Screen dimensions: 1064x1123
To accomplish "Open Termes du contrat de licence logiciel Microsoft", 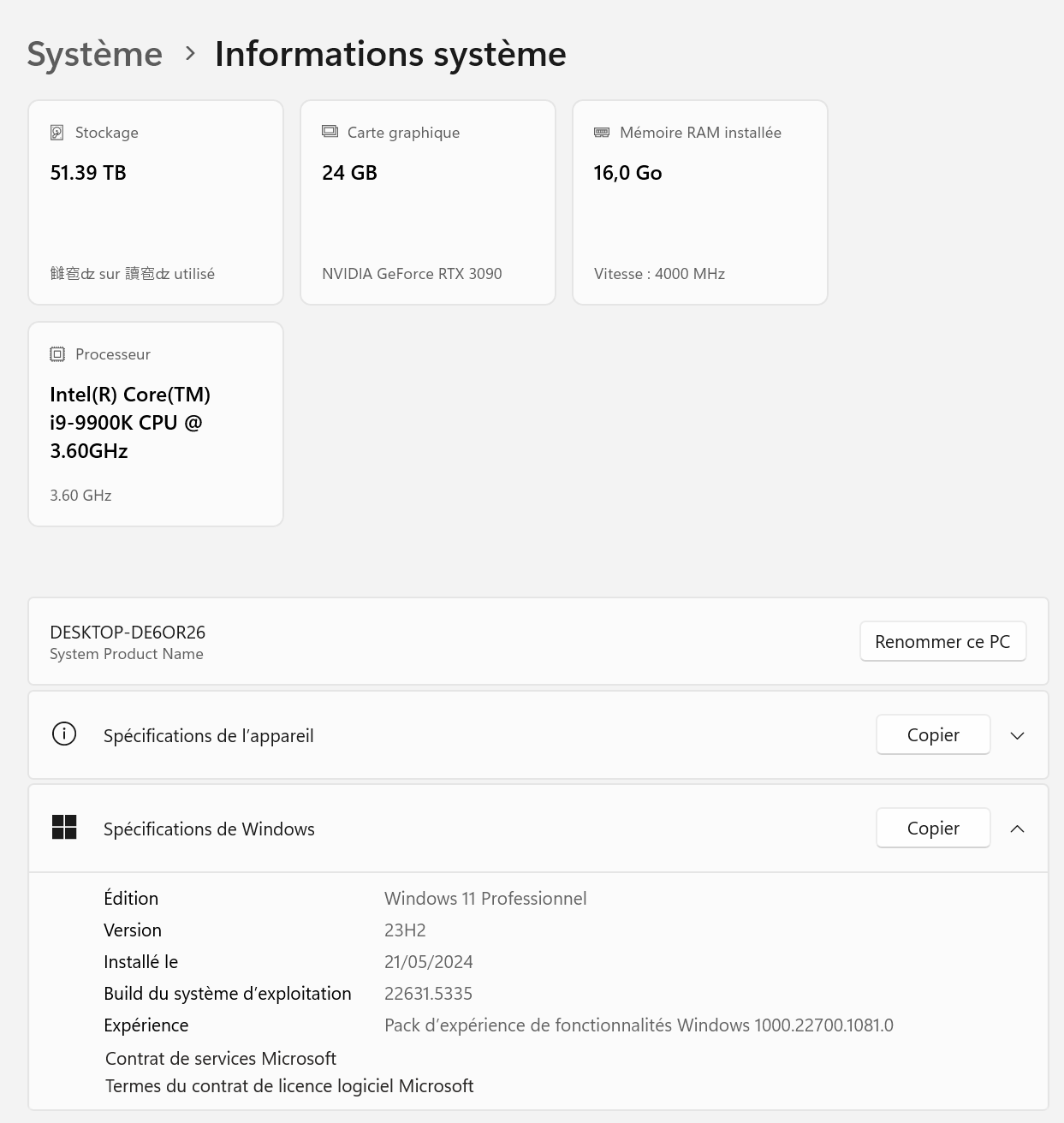I will pyautogui.click(x=289, y=1086).
